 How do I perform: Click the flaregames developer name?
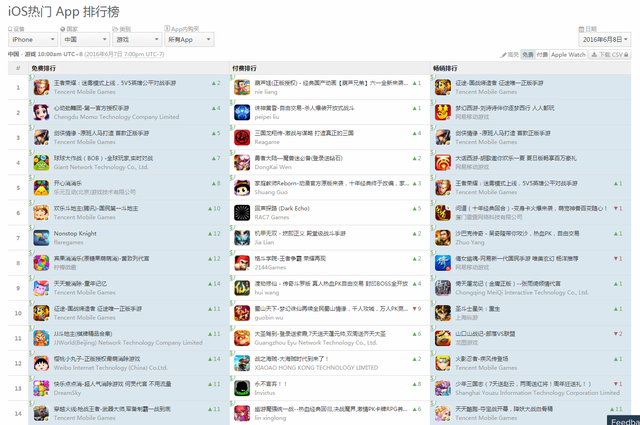69,242
